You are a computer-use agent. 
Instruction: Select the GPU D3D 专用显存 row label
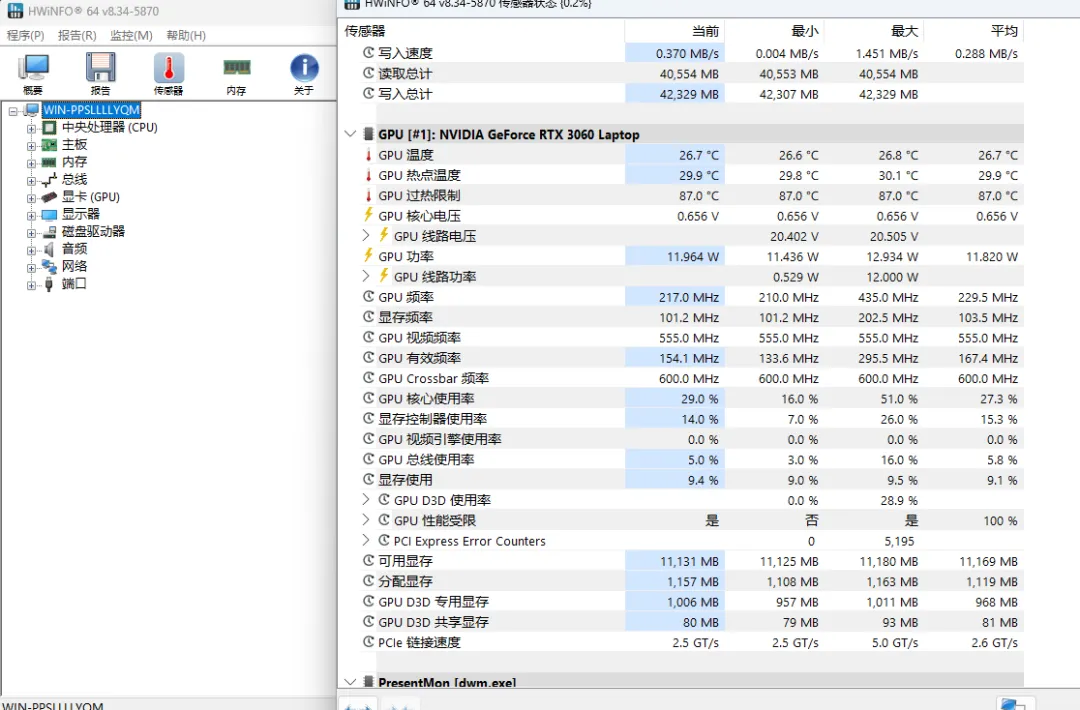tap(433, 602)
